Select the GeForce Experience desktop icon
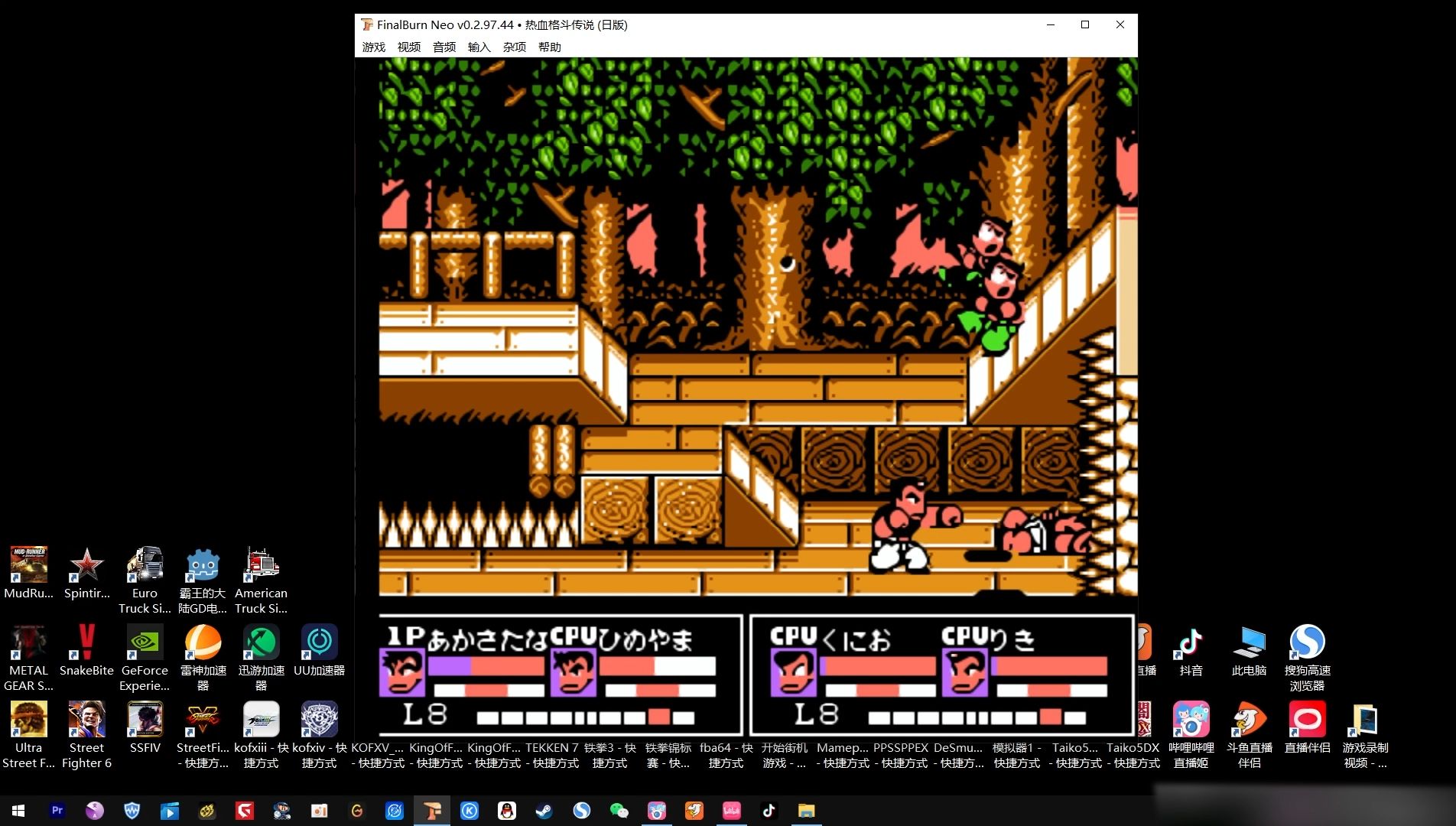 pos(145,657)
